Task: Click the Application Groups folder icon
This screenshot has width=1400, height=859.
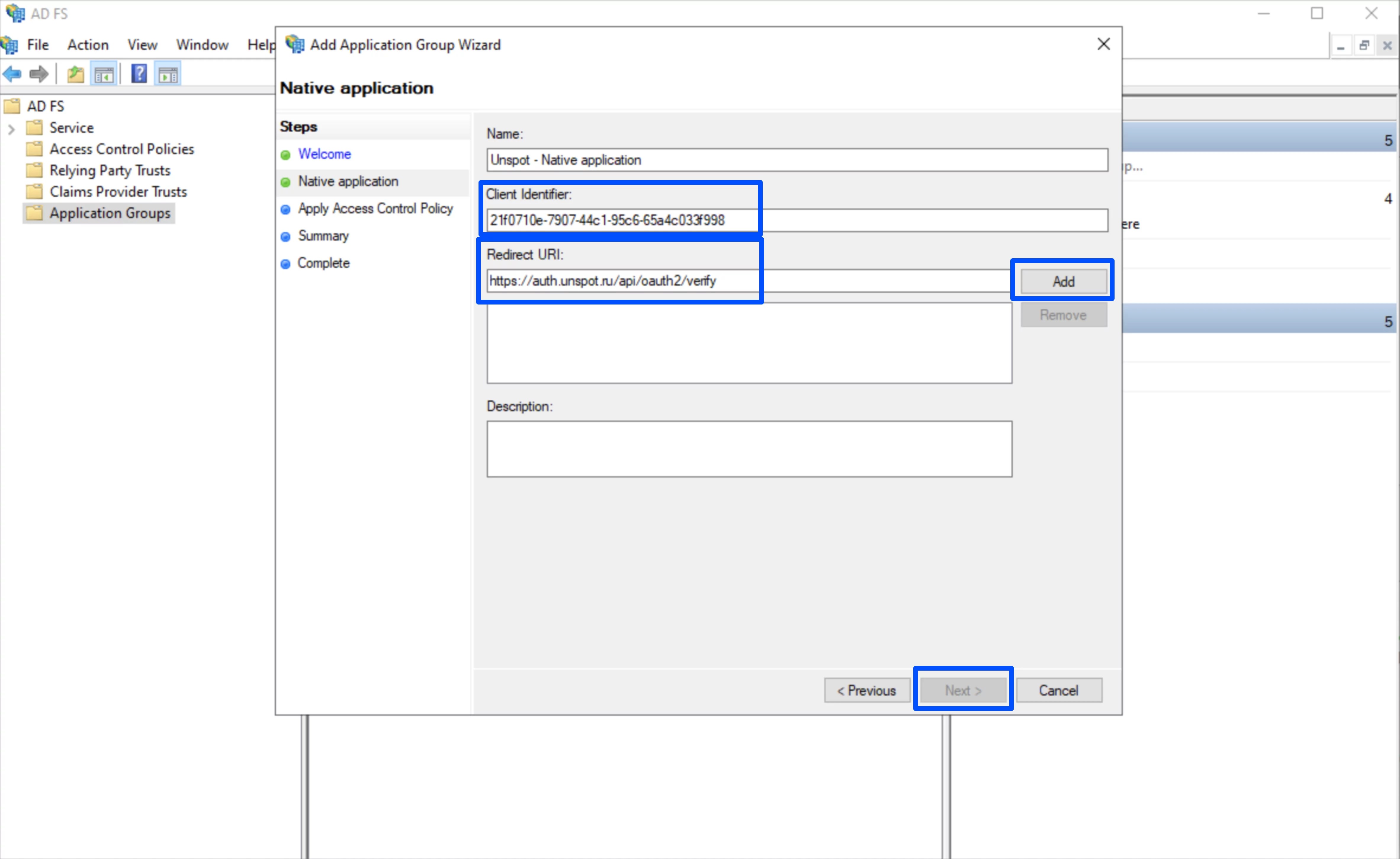Action: coord(35,213)
